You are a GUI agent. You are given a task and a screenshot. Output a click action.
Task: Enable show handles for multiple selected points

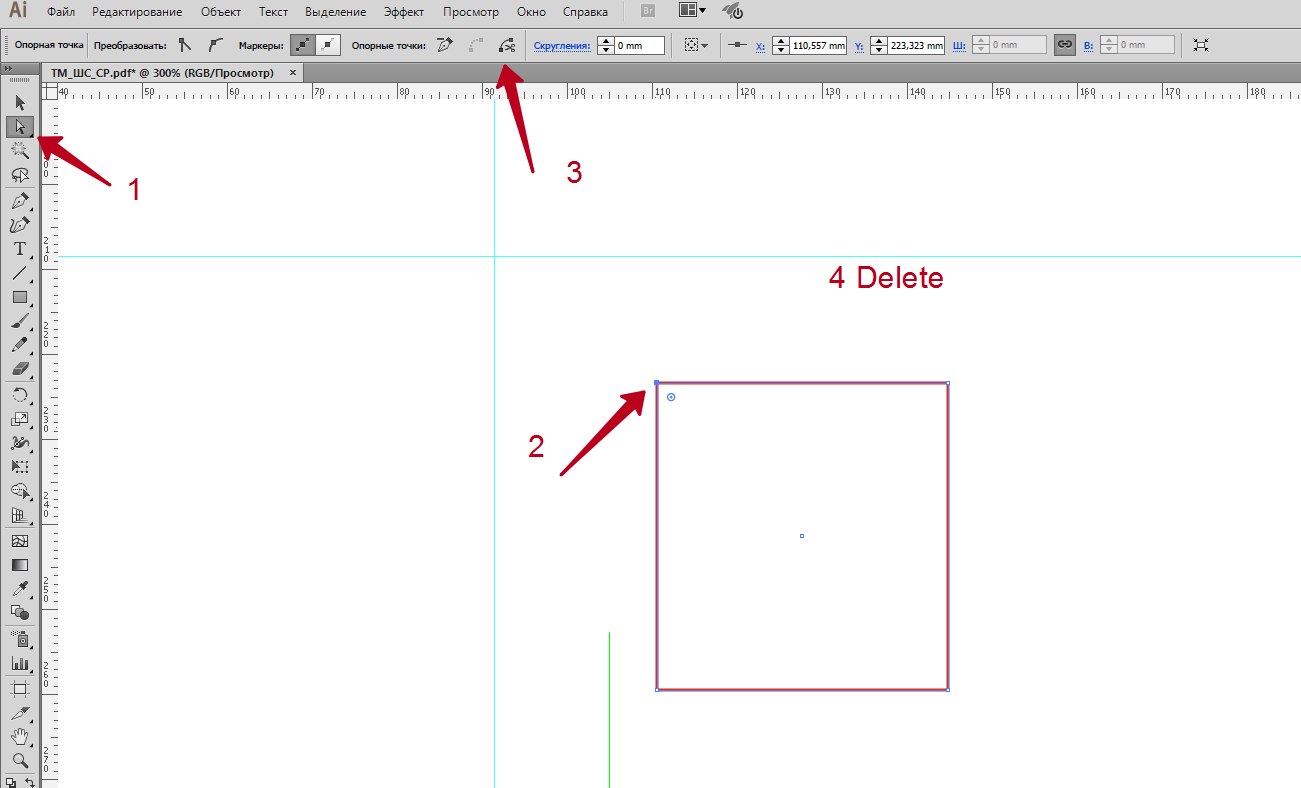[x=303, y=45]
